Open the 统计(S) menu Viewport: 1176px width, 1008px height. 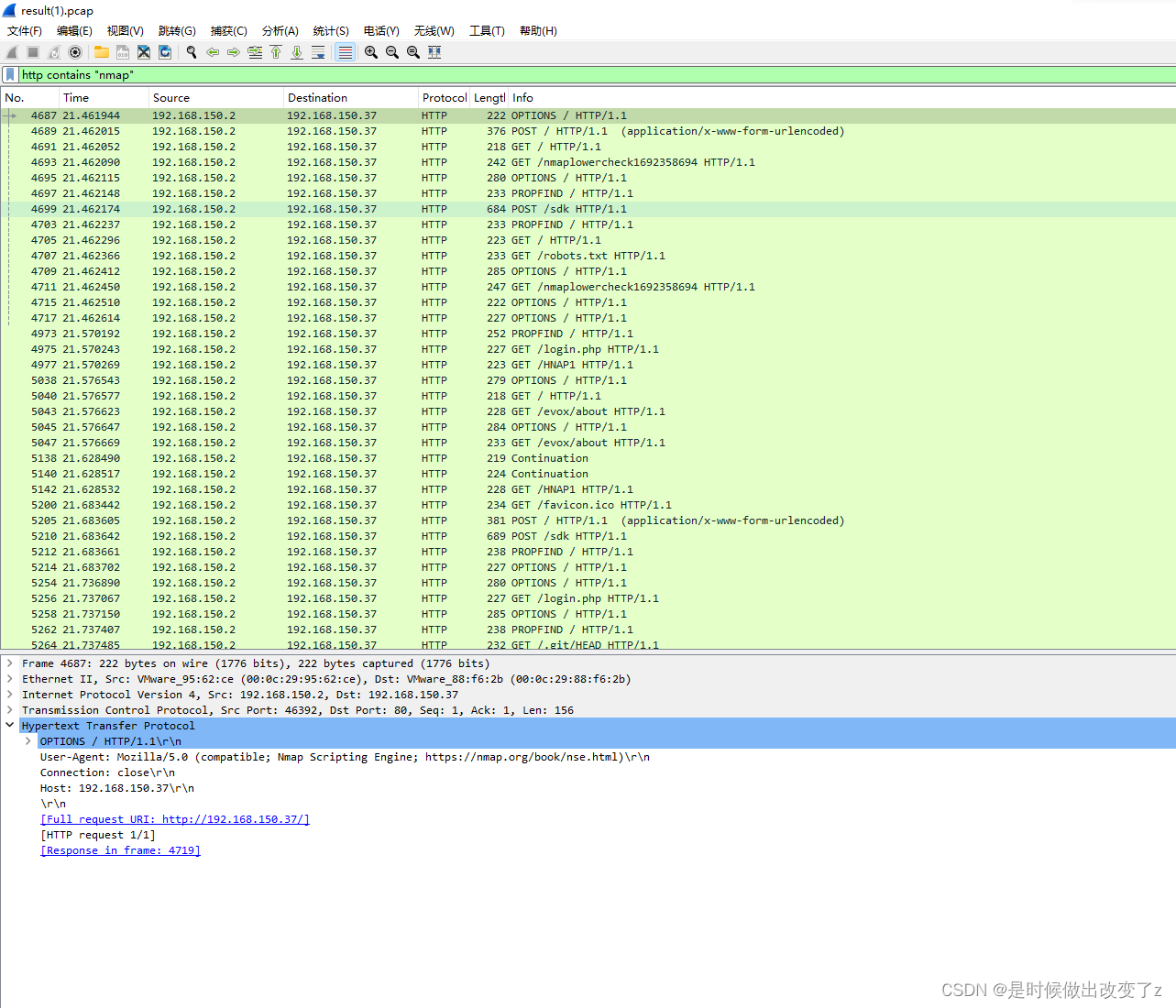[331, 31]
